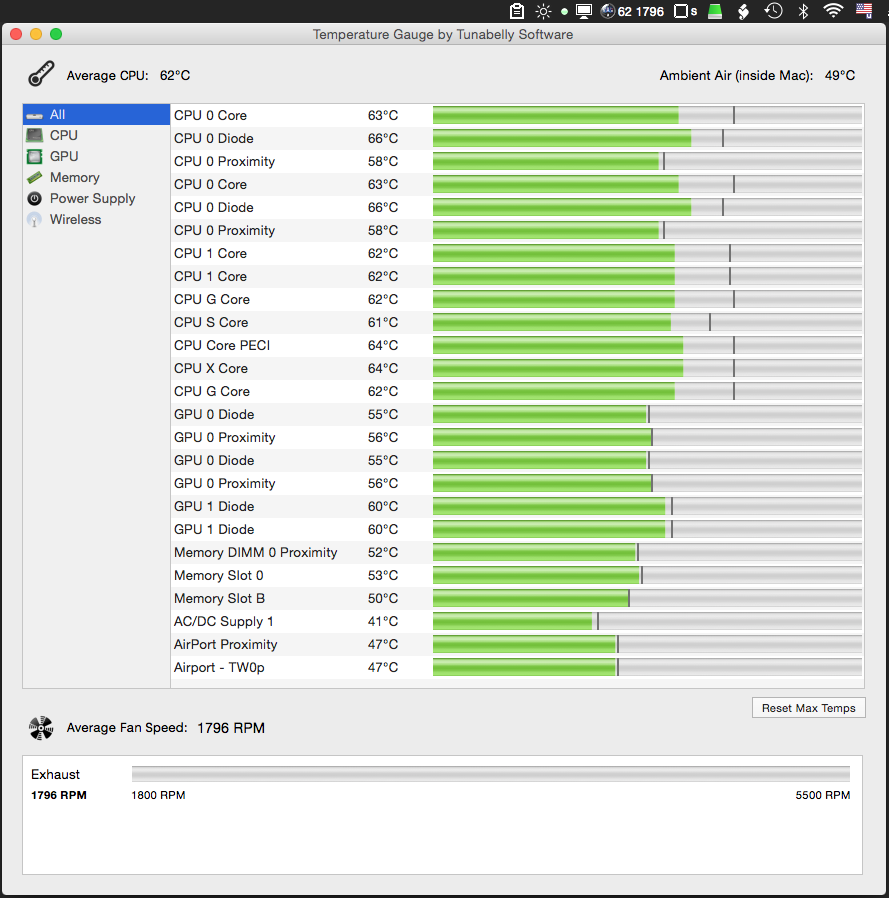This screenshot has width=889, height=898.
Task: Select the CPU Core PECI row
Action: click(517, 345)
